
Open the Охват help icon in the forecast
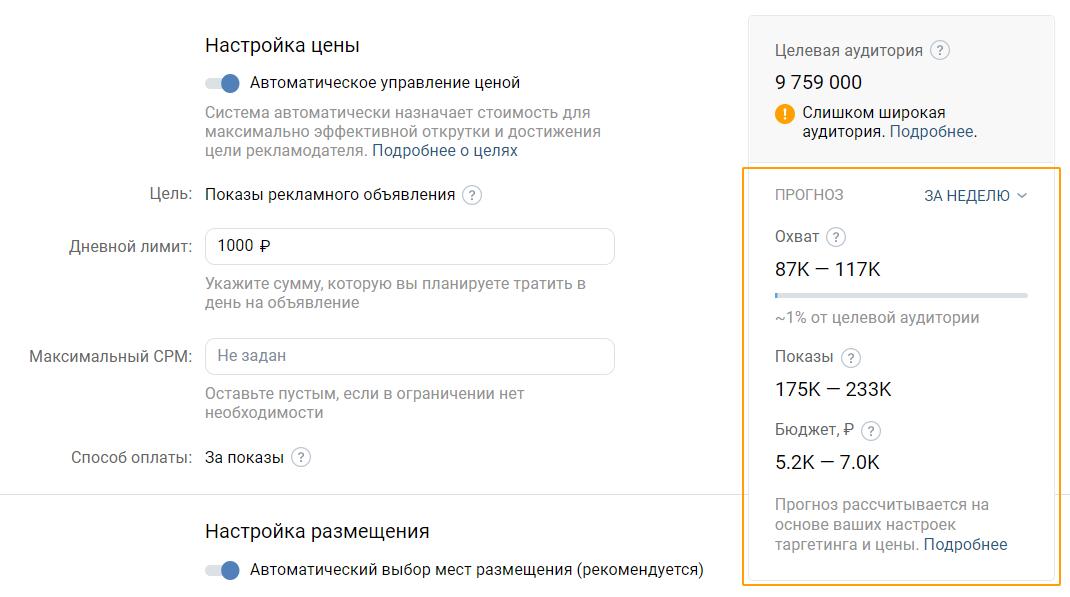836,237
